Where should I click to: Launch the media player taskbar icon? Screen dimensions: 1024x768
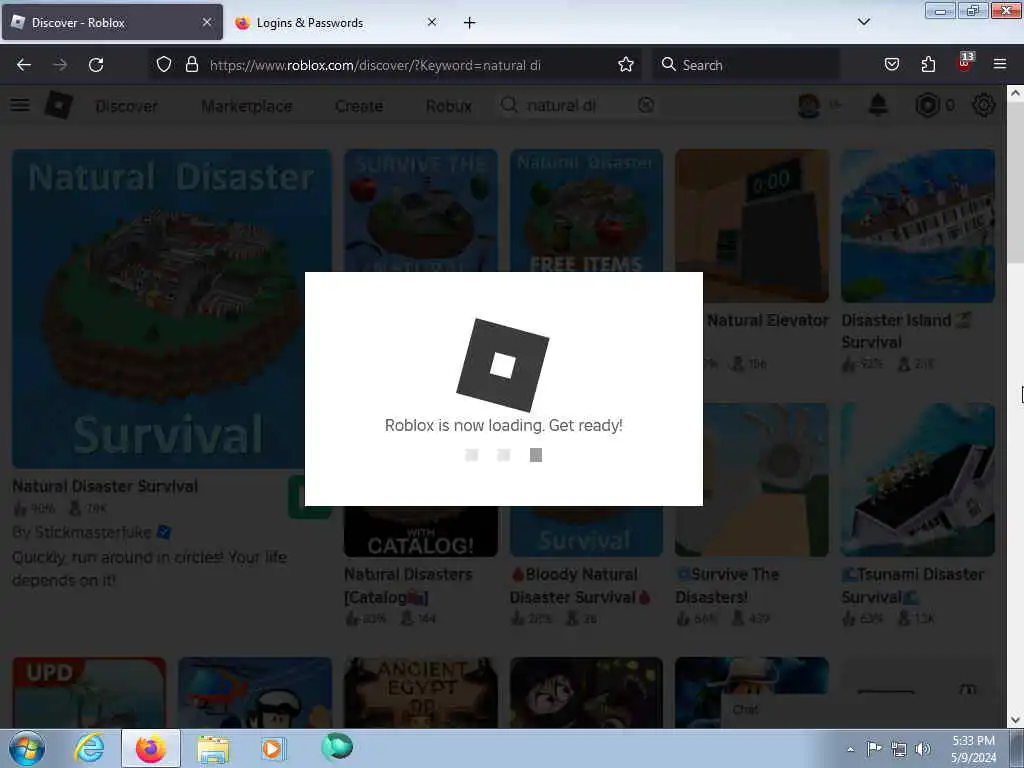coord(273,748)
